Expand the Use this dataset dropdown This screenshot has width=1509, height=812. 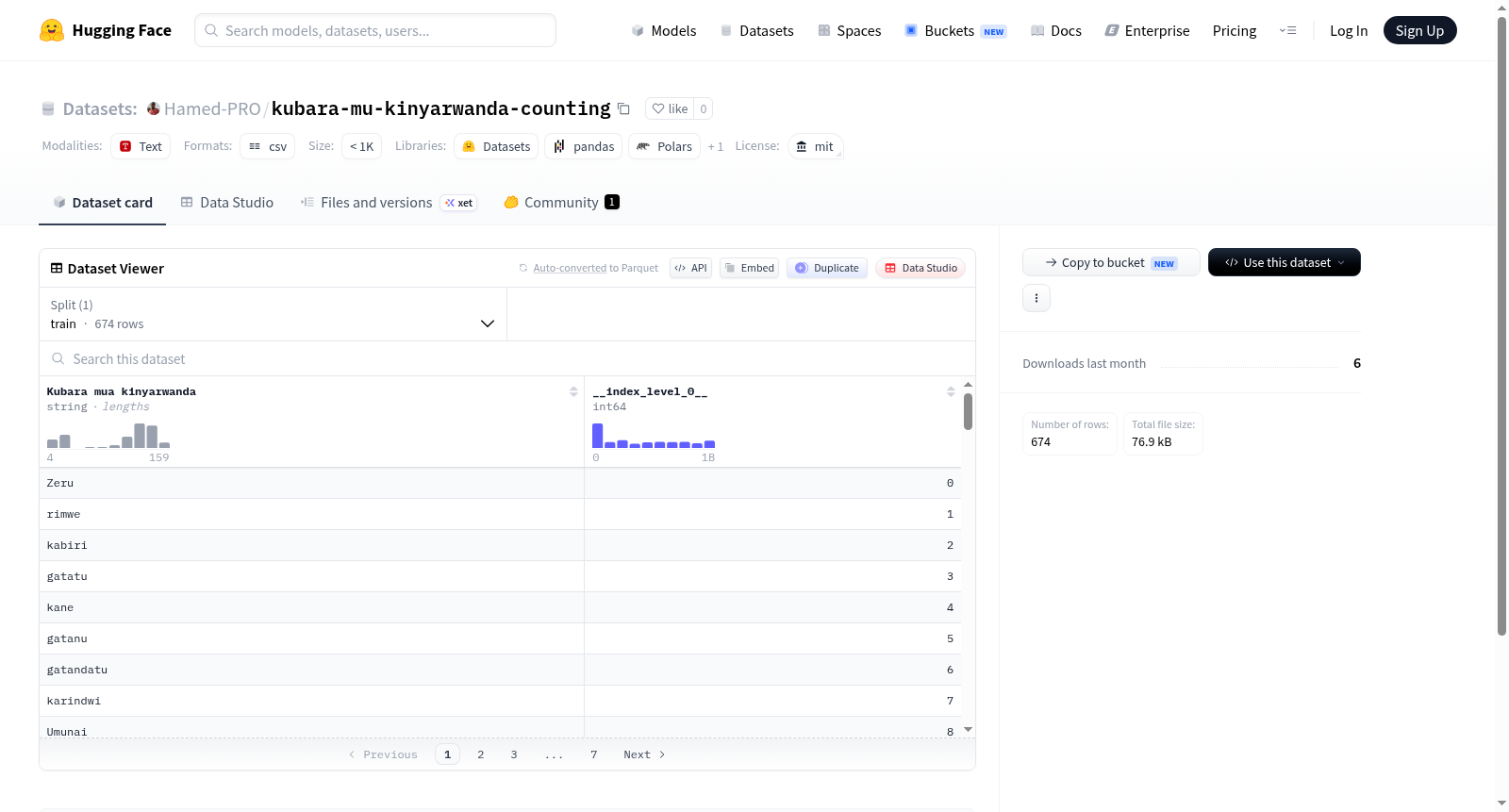pyautogui.click(x=1285, y=262)
